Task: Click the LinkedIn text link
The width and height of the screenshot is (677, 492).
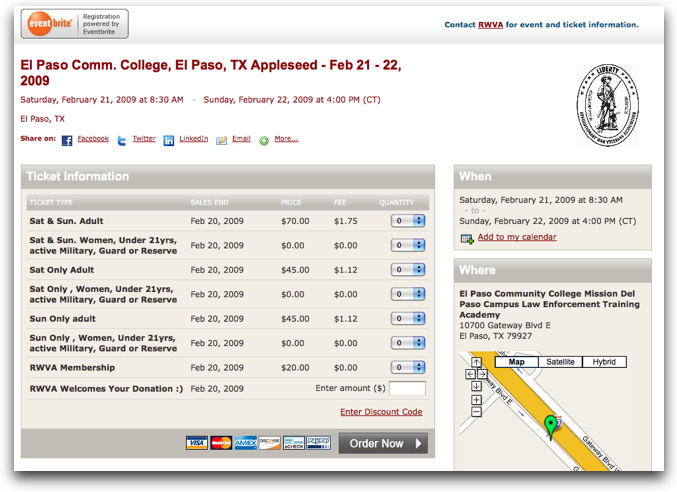Action: pyautogui.click(x=193, y=139)
